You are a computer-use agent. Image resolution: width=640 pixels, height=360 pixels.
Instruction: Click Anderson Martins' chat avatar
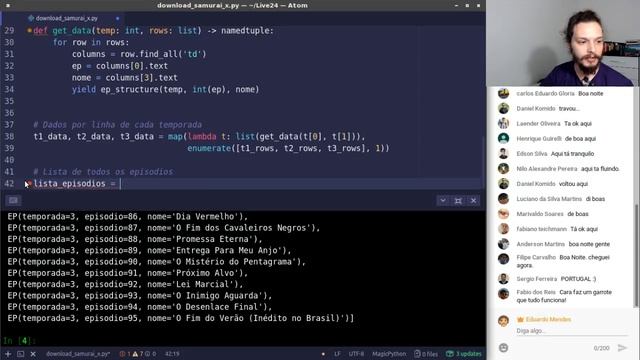click(503, 244)
